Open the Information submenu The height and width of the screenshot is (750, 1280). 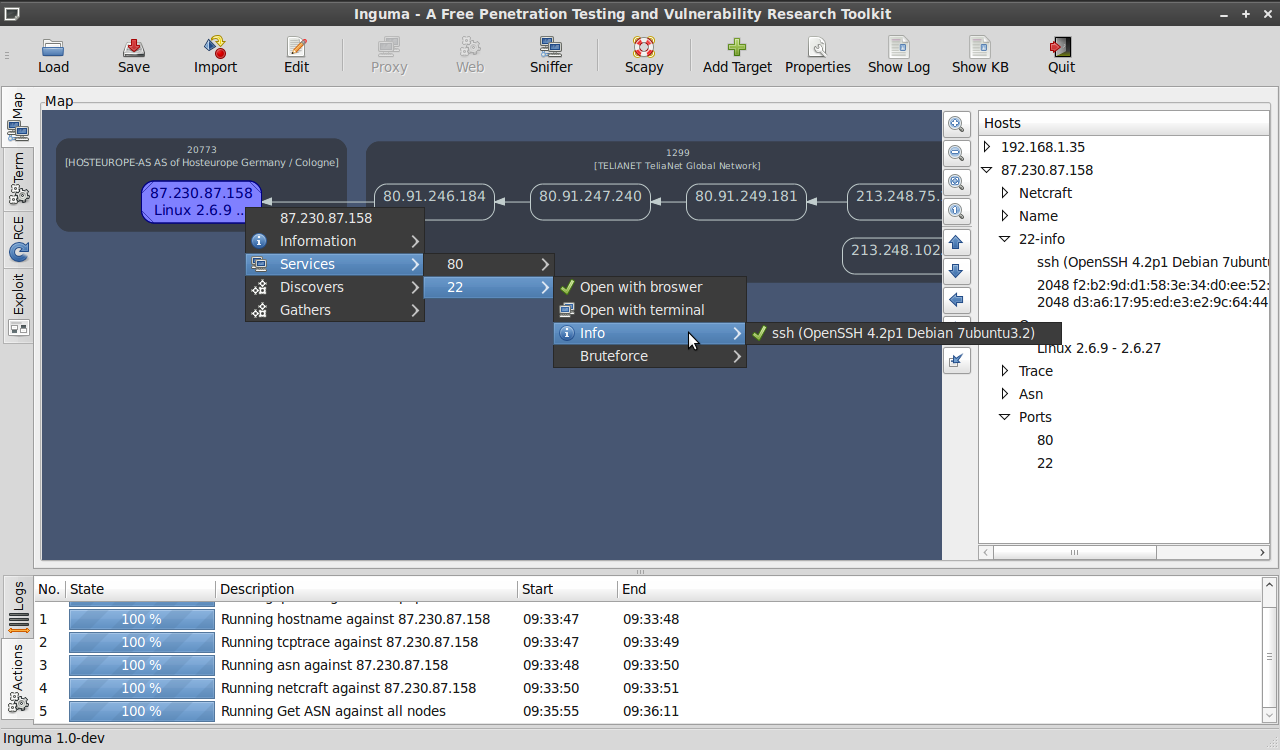335,241
